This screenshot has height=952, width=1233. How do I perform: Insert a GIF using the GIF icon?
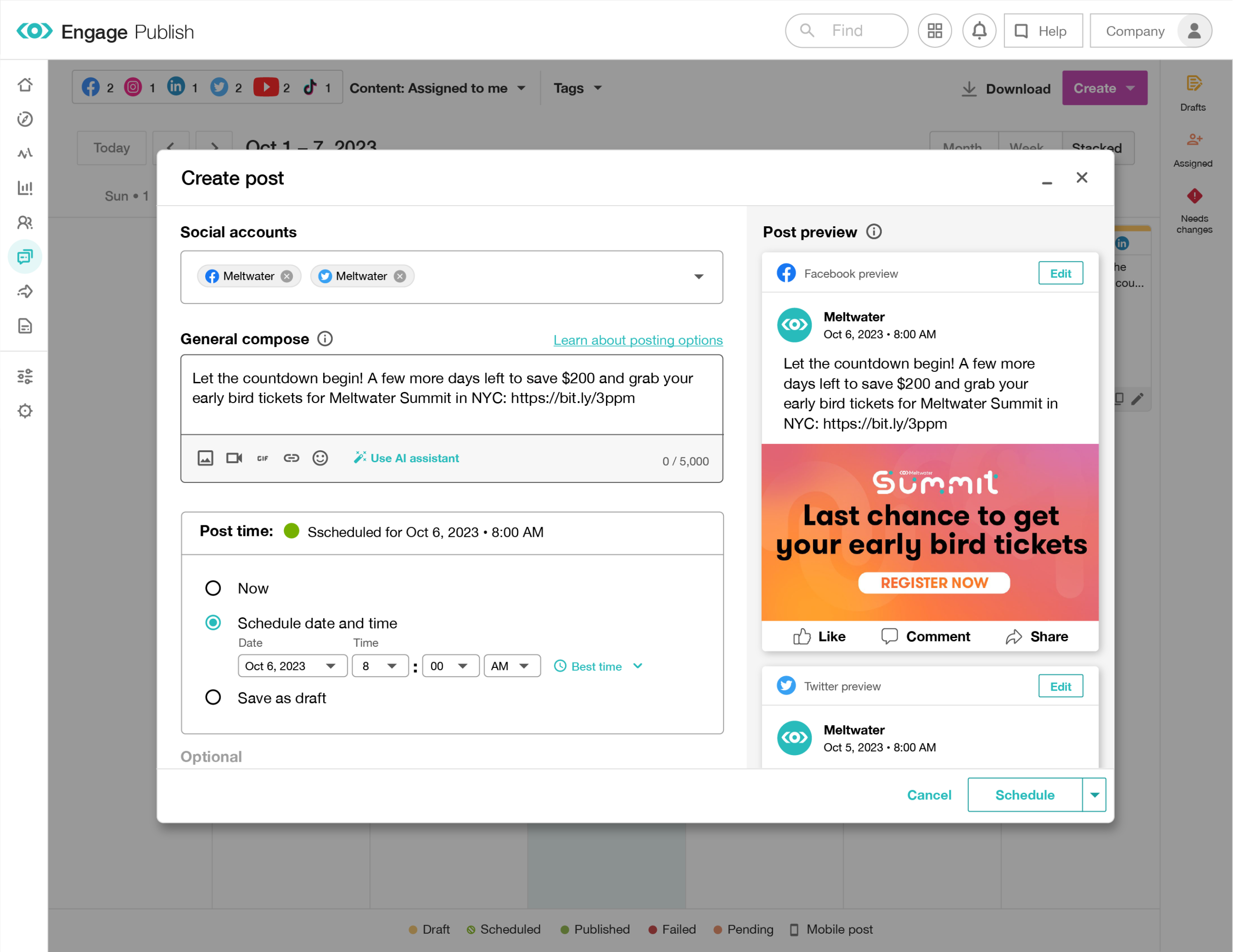tap(262, 458)
